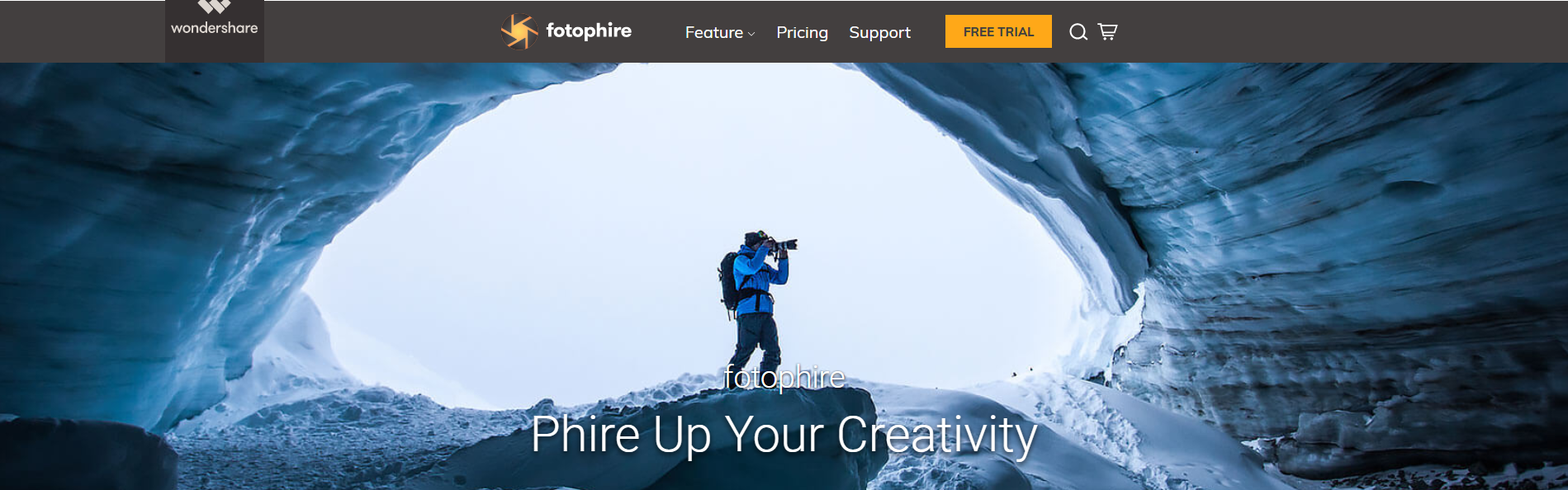Click the Wondershare W logo mark
Viewport: 1568px width, 490px height.
click(214, 7)
